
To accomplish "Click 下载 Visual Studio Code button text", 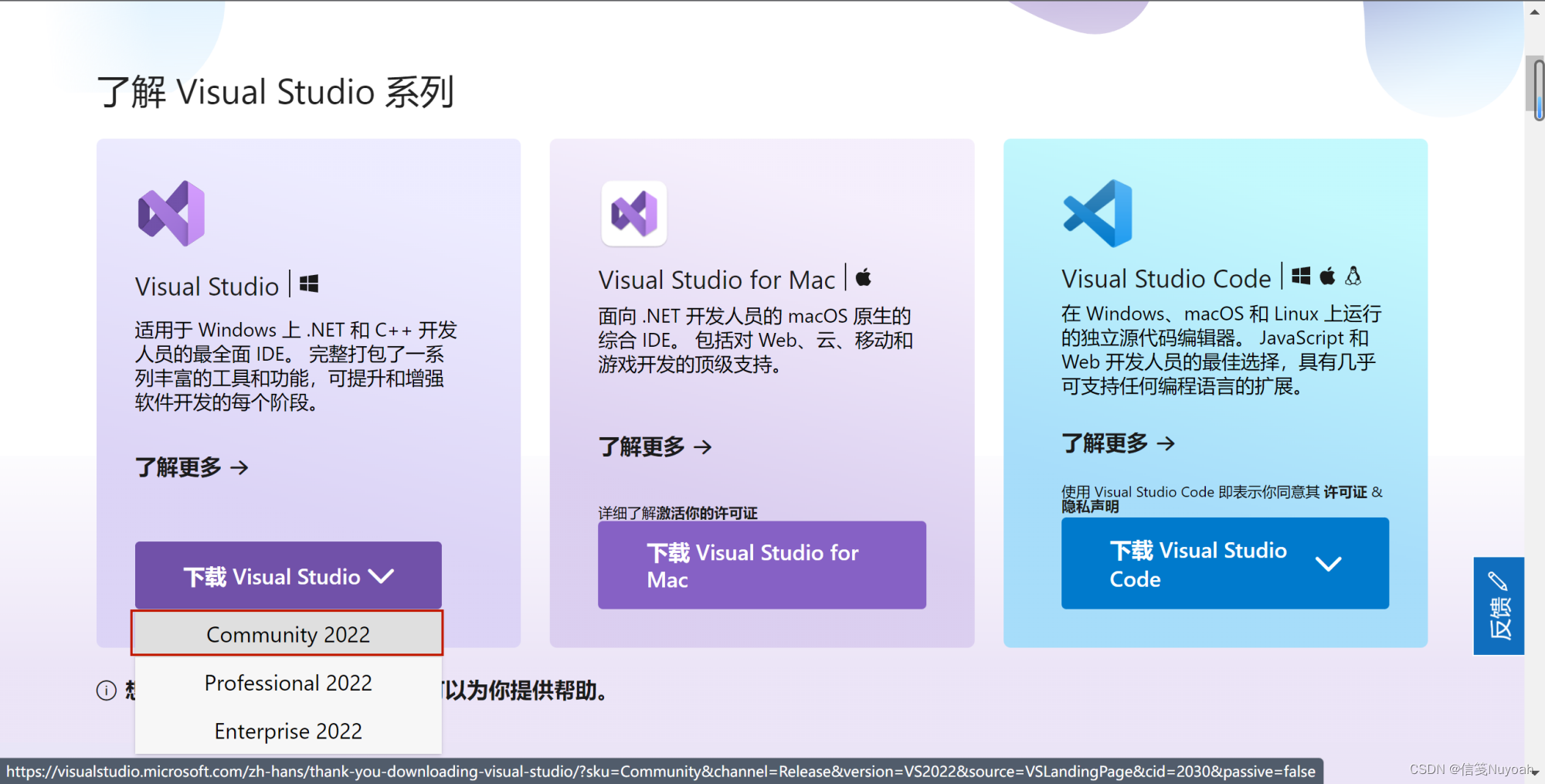I will coord(1198,565).
